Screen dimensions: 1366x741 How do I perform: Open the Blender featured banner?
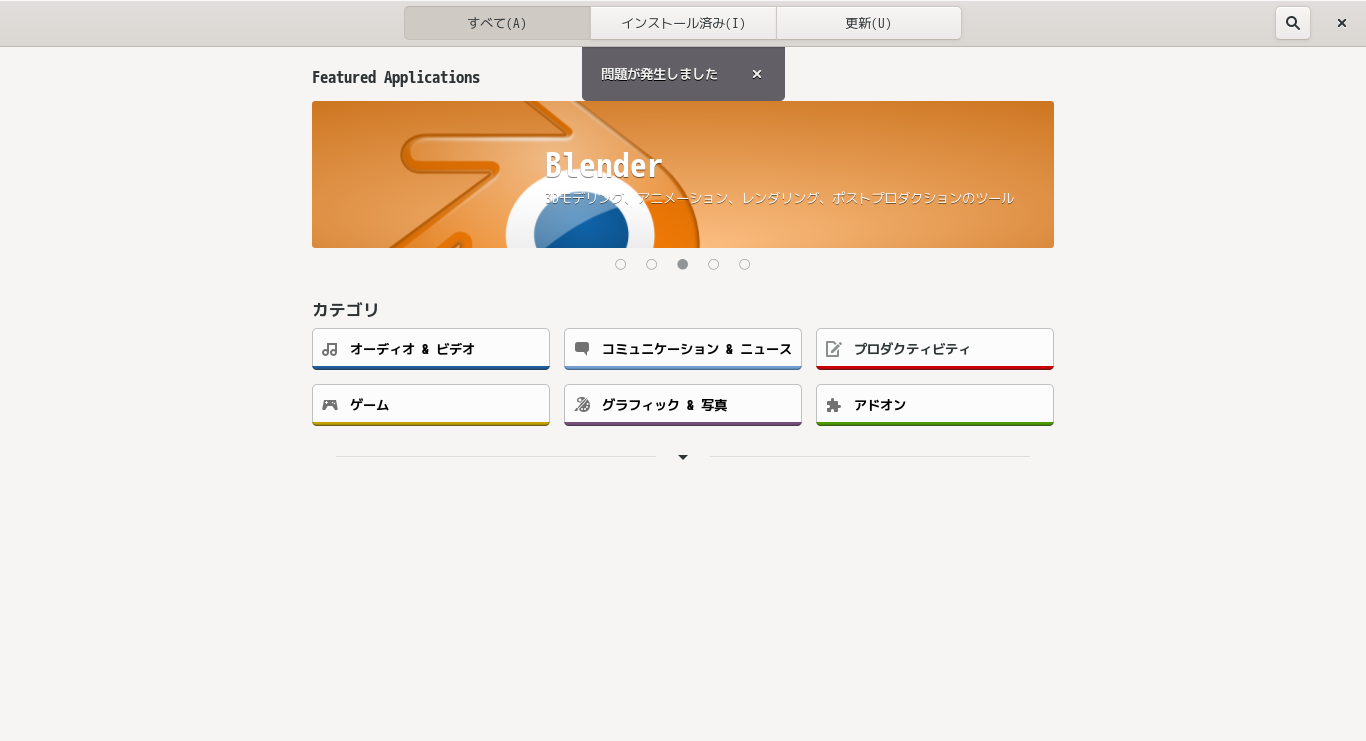click(683, 174)
